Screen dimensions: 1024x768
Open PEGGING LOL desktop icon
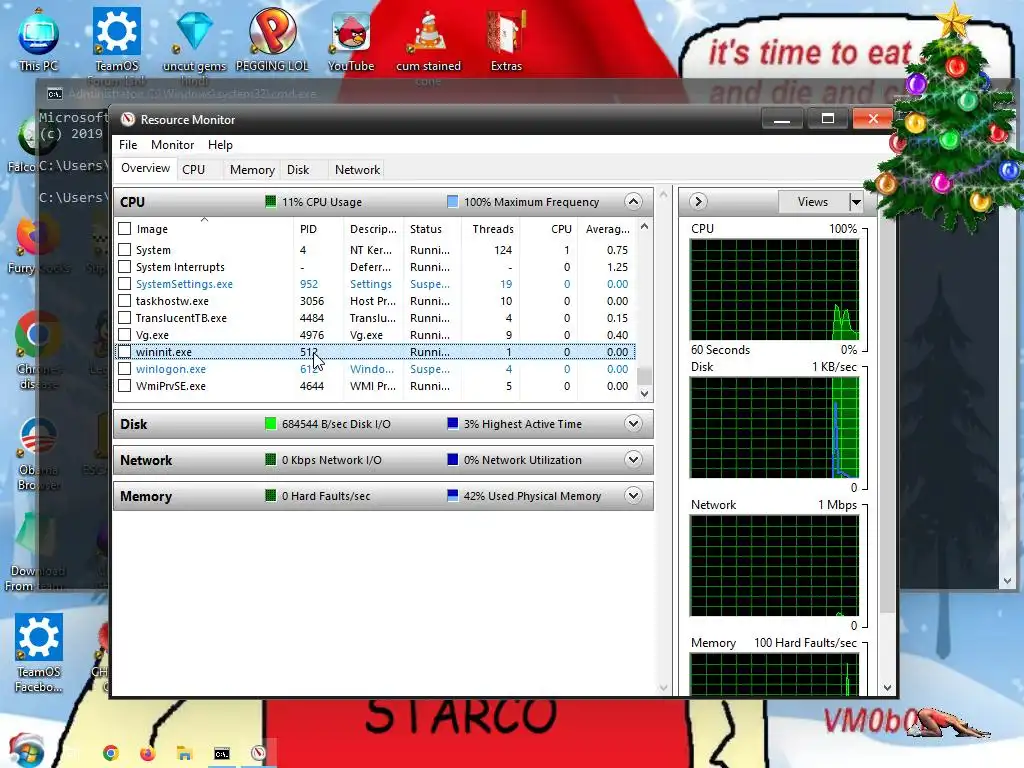point(272,39)
